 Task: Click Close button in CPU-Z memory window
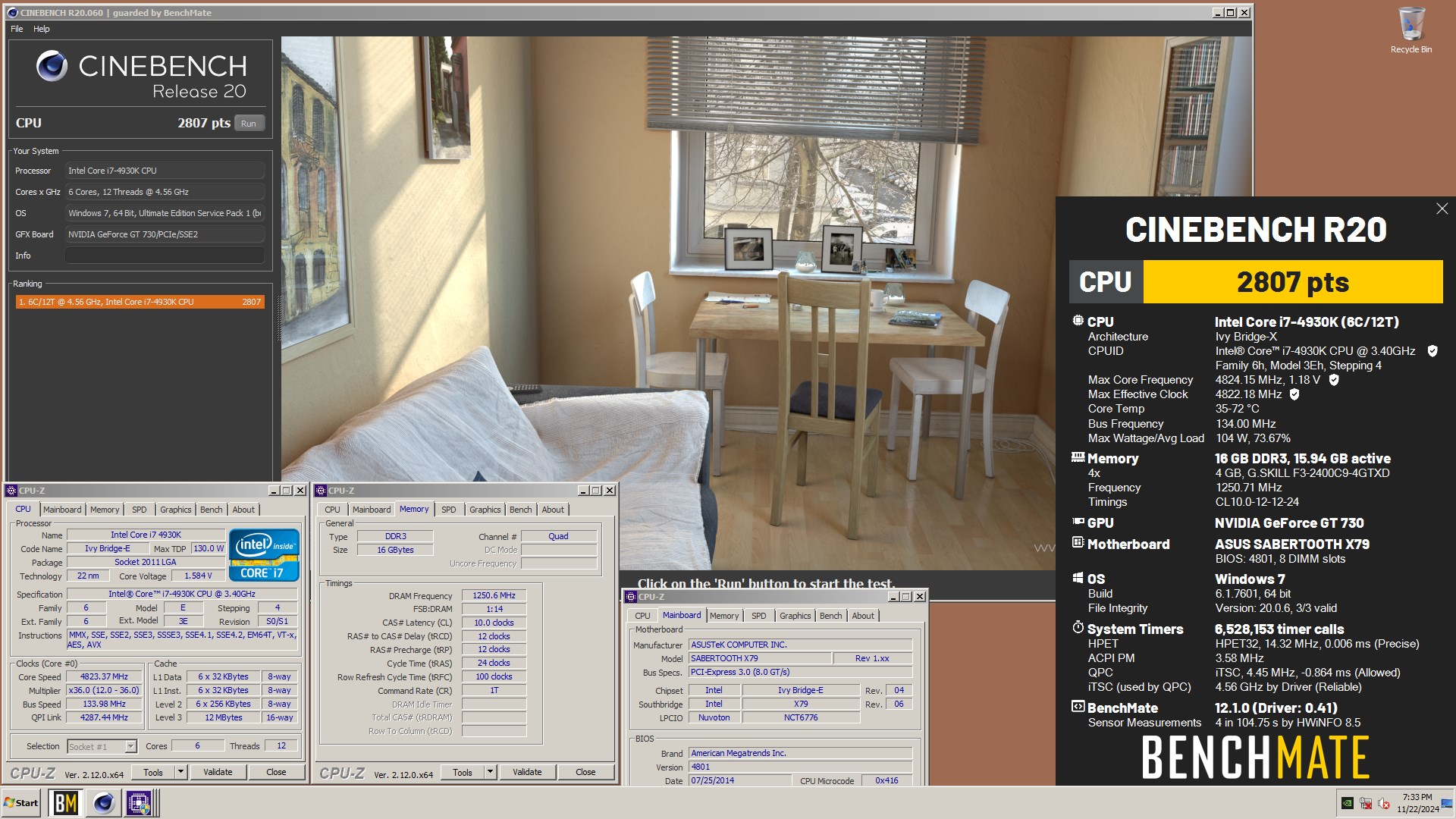pos(585,772)
